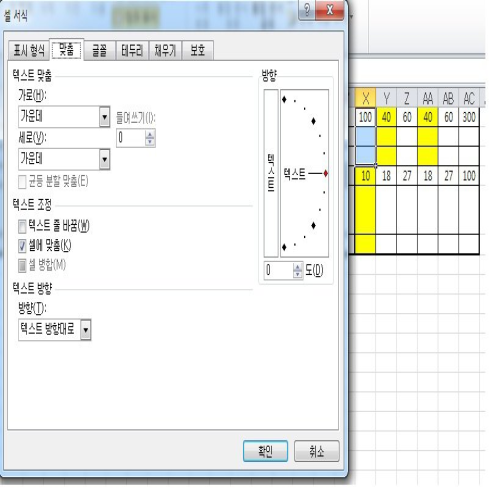Switch to the 채우기 tab
The height and width of the screenshot is (500, 500).
coord(165,51)
